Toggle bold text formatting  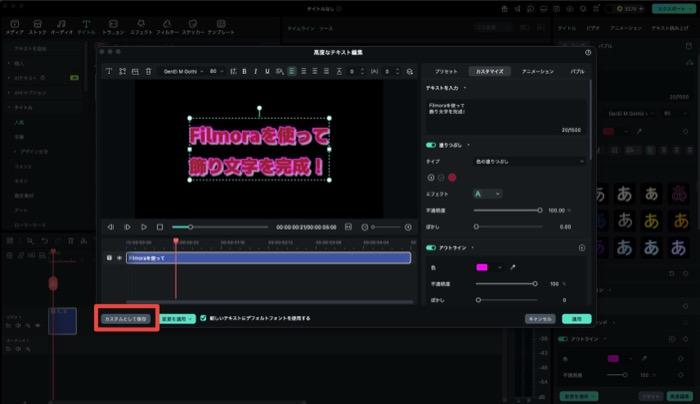tap(244, 71)
